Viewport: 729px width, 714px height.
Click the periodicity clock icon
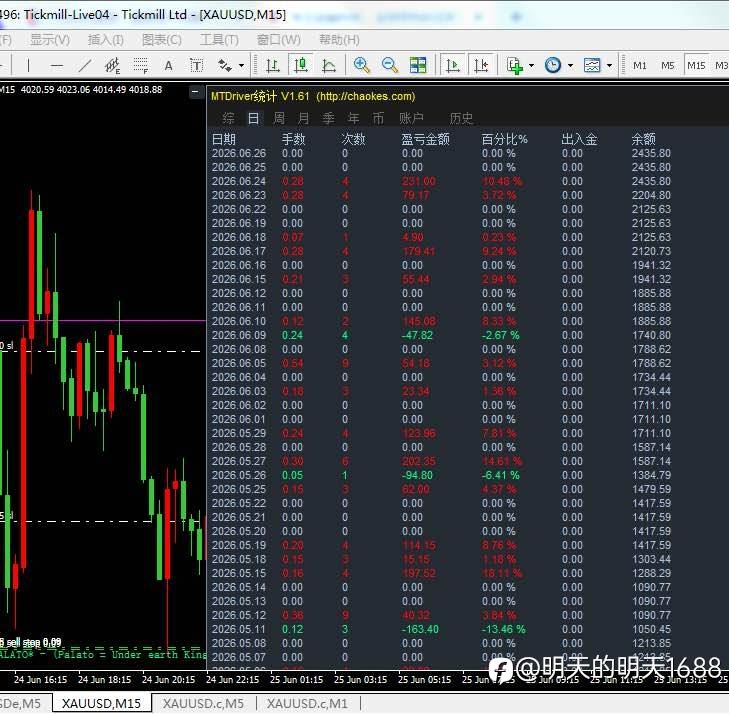[553, 66]
